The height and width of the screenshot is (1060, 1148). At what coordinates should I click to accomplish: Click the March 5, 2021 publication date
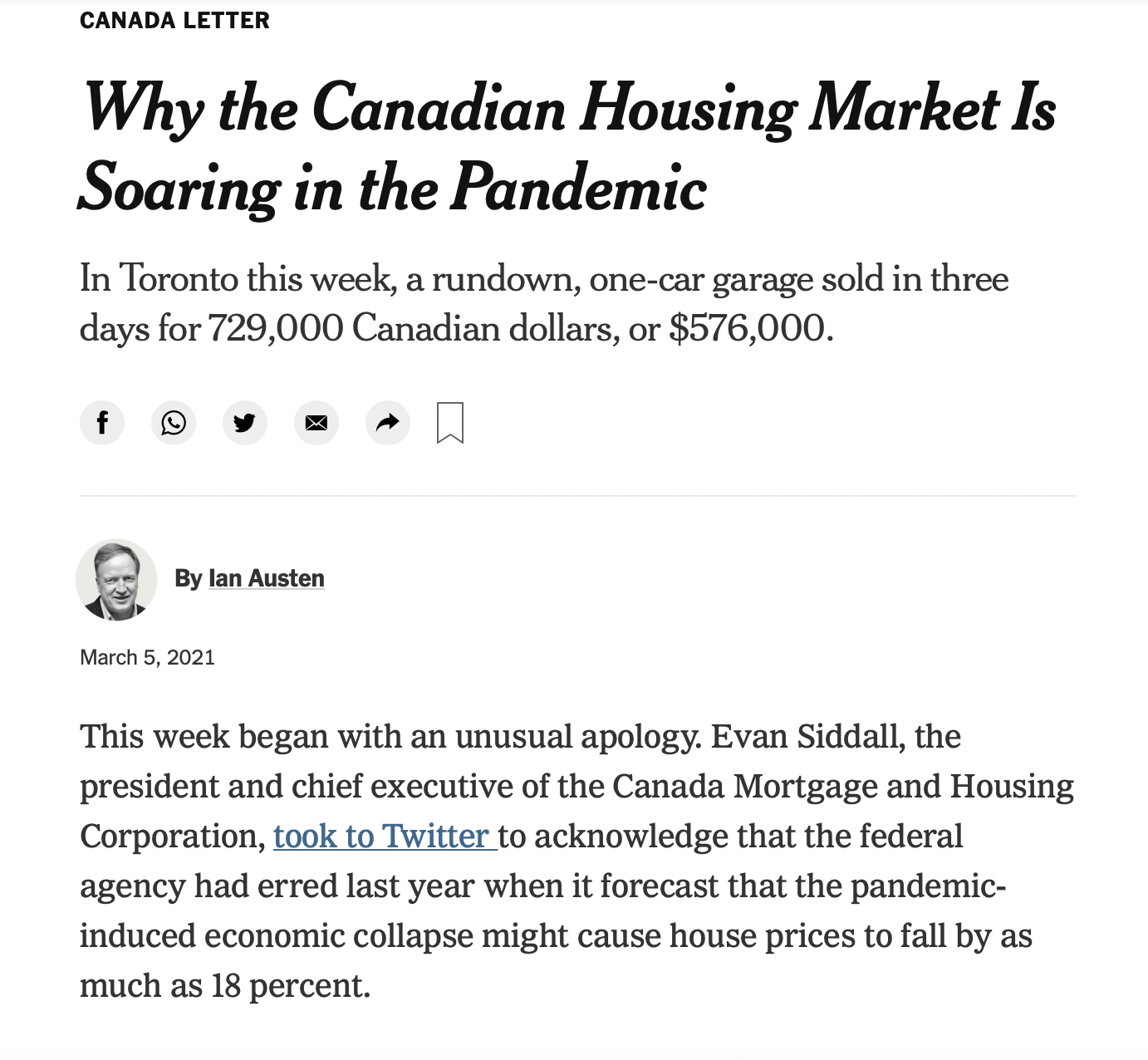[x=147, y=658]
